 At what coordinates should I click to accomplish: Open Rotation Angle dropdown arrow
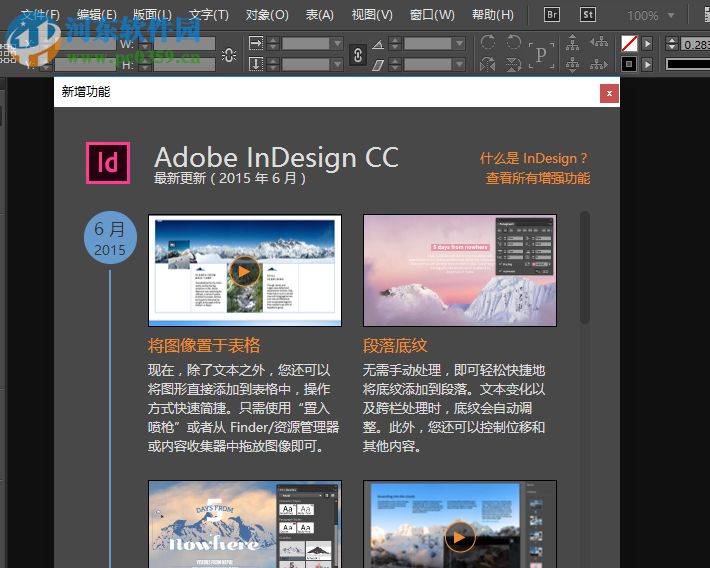click(460, 43)
